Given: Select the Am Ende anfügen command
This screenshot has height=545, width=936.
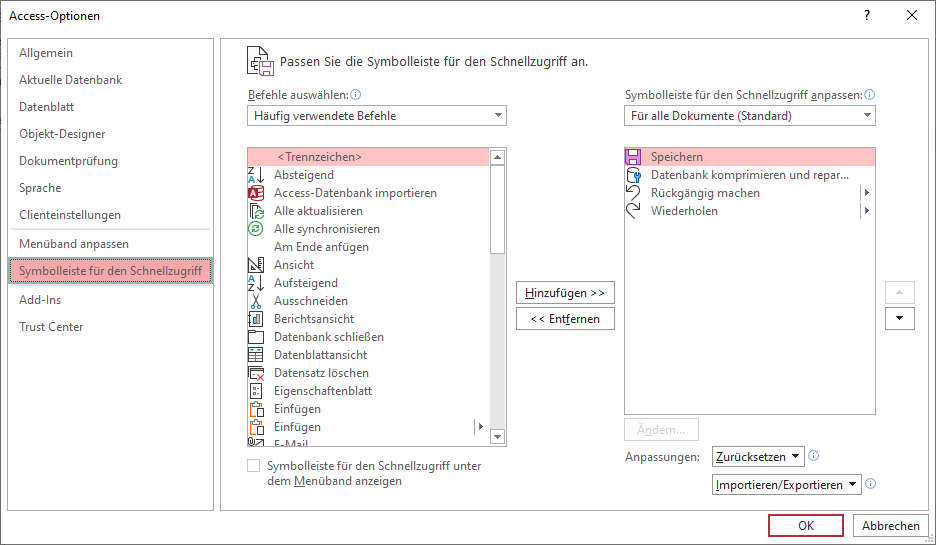Looking at the screenshot, I should [368, 247].
